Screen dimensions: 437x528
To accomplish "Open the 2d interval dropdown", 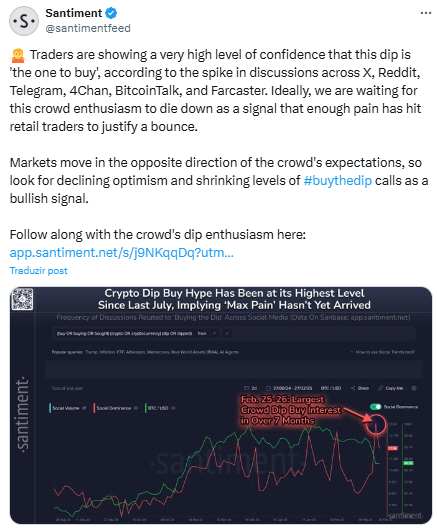I will (250, 388).
